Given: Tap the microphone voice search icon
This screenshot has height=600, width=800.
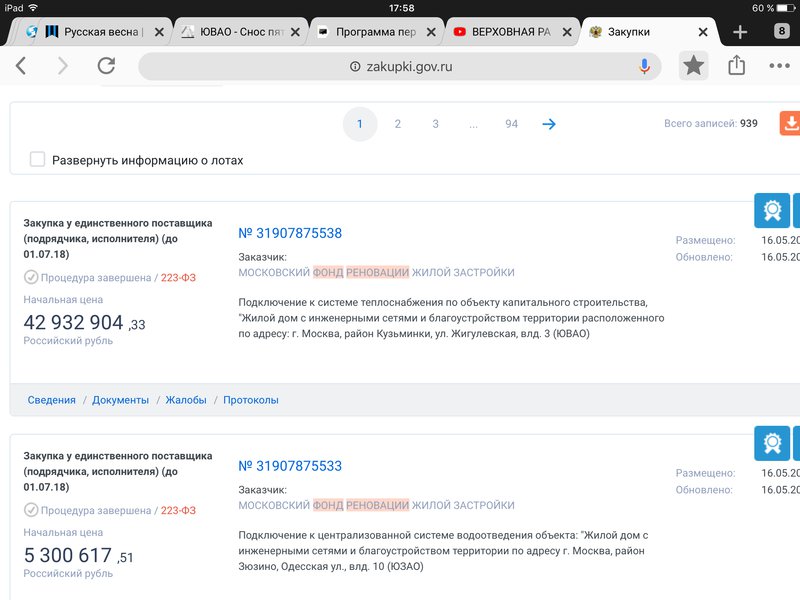Looking at the screenshot, I should point(644,66).
